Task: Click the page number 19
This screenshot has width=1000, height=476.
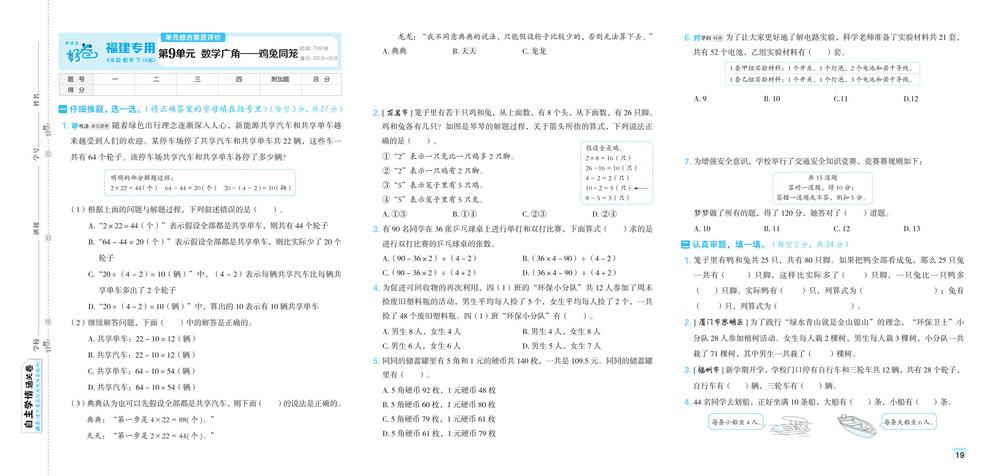Action: 959,454
